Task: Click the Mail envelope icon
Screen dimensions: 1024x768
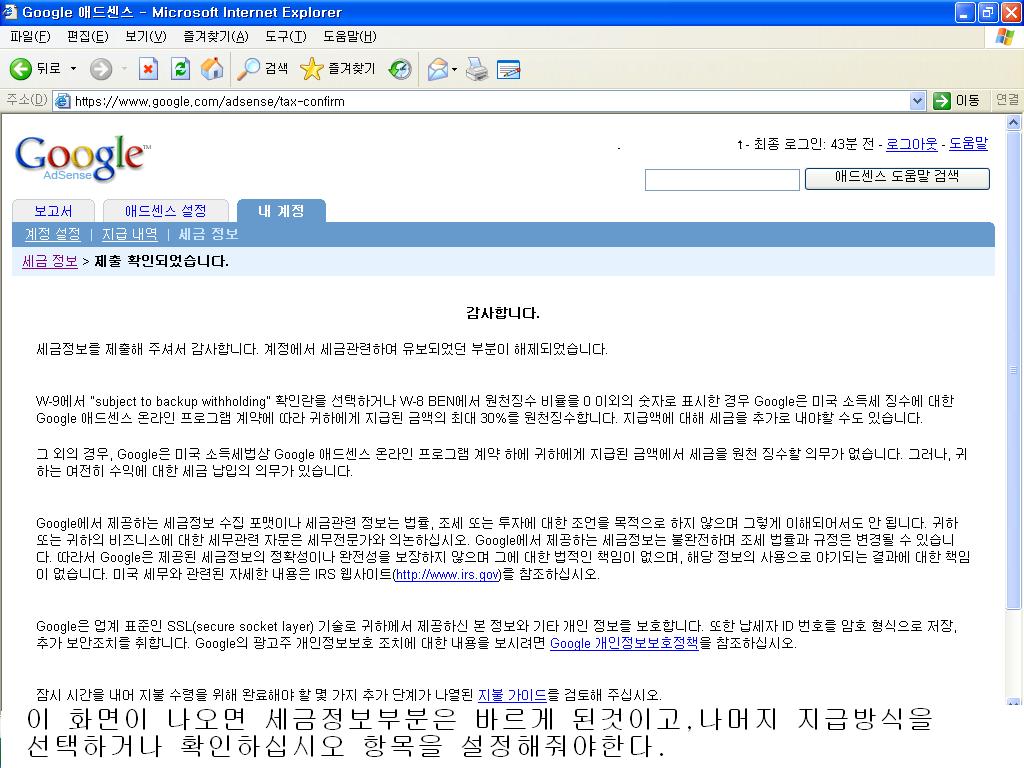Action: pyautogui.click(x=438, y=69)
